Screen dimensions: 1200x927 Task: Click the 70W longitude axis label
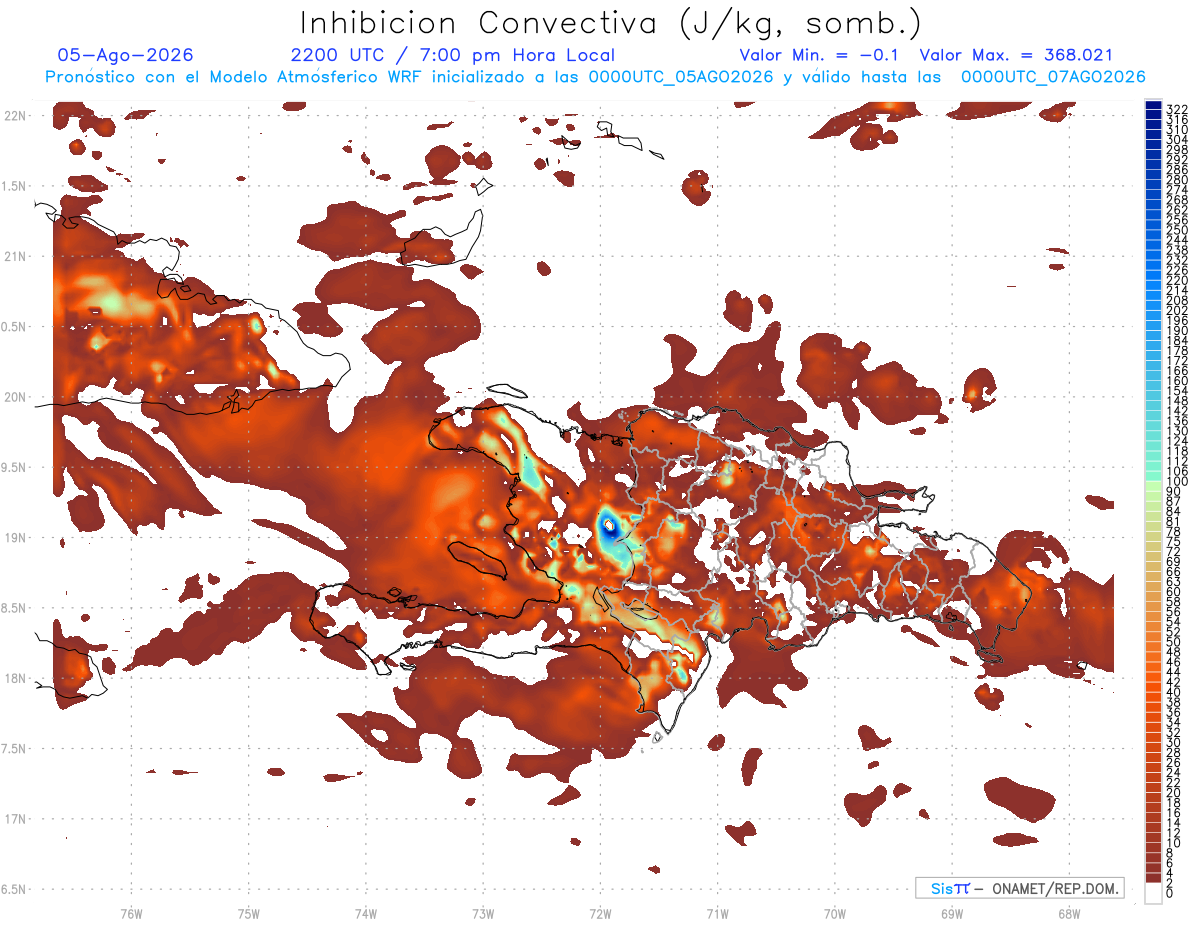(x=834, y=913)
